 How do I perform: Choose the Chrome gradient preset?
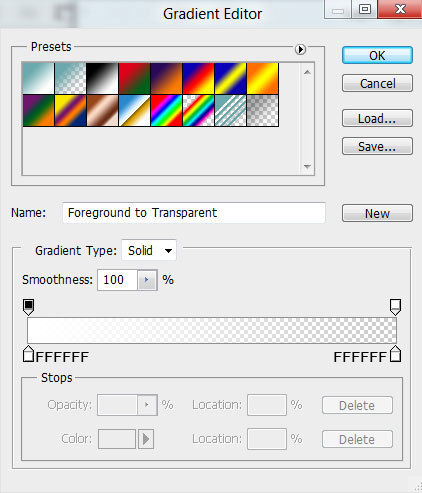click(x=134, y=110)
